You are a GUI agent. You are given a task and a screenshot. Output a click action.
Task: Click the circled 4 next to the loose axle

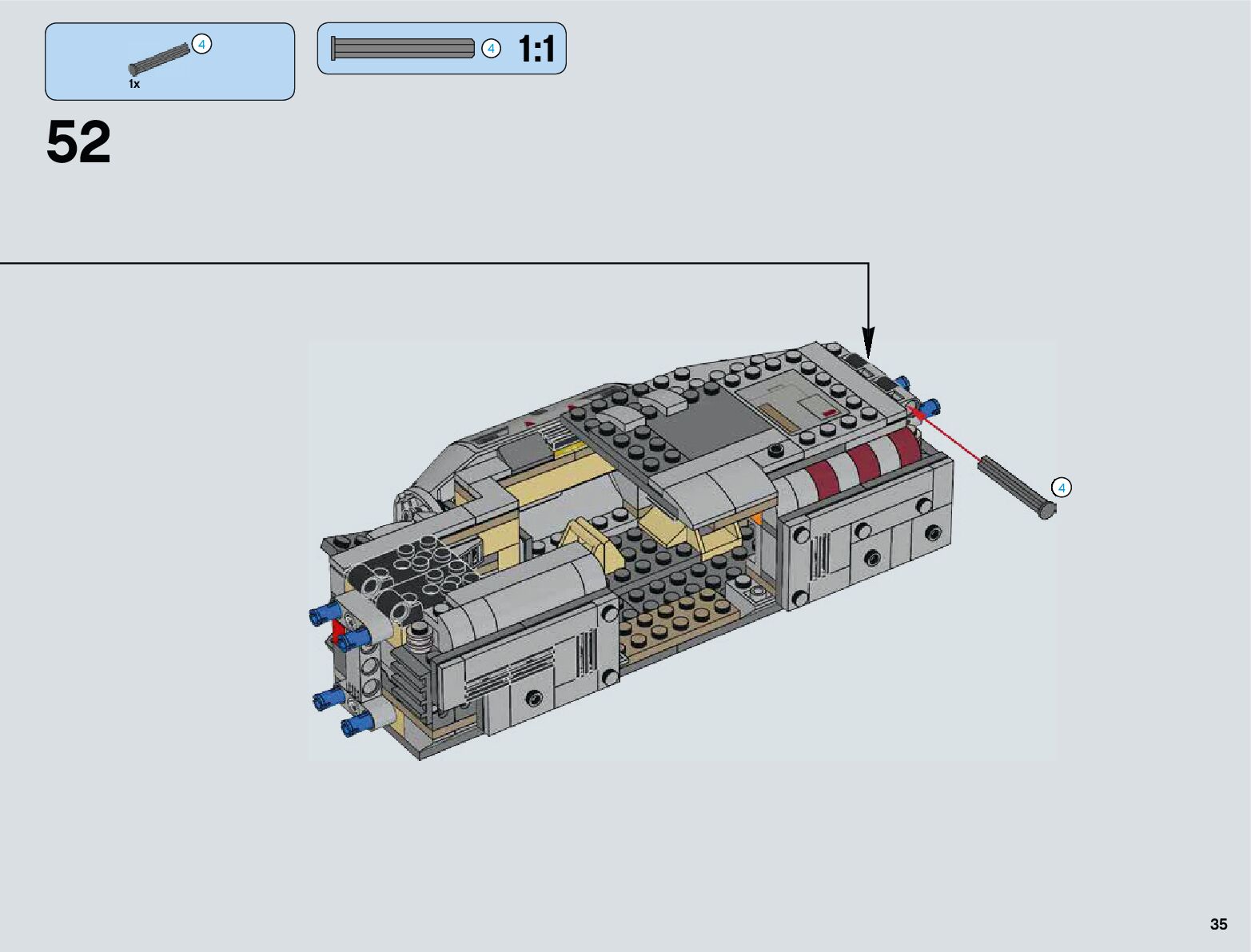coord(1062,488)
